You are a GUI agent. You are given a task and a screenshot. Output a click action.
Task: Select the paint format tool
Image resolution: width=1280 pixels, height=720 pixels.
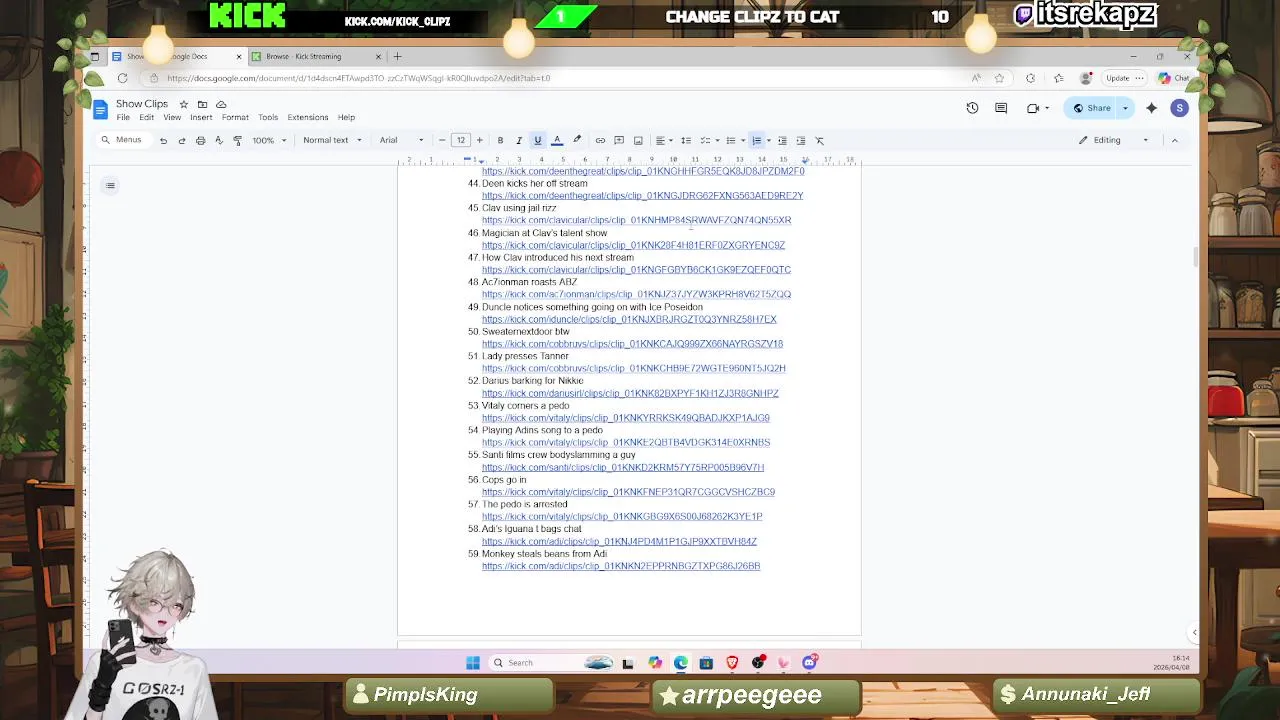pos(237,140)
